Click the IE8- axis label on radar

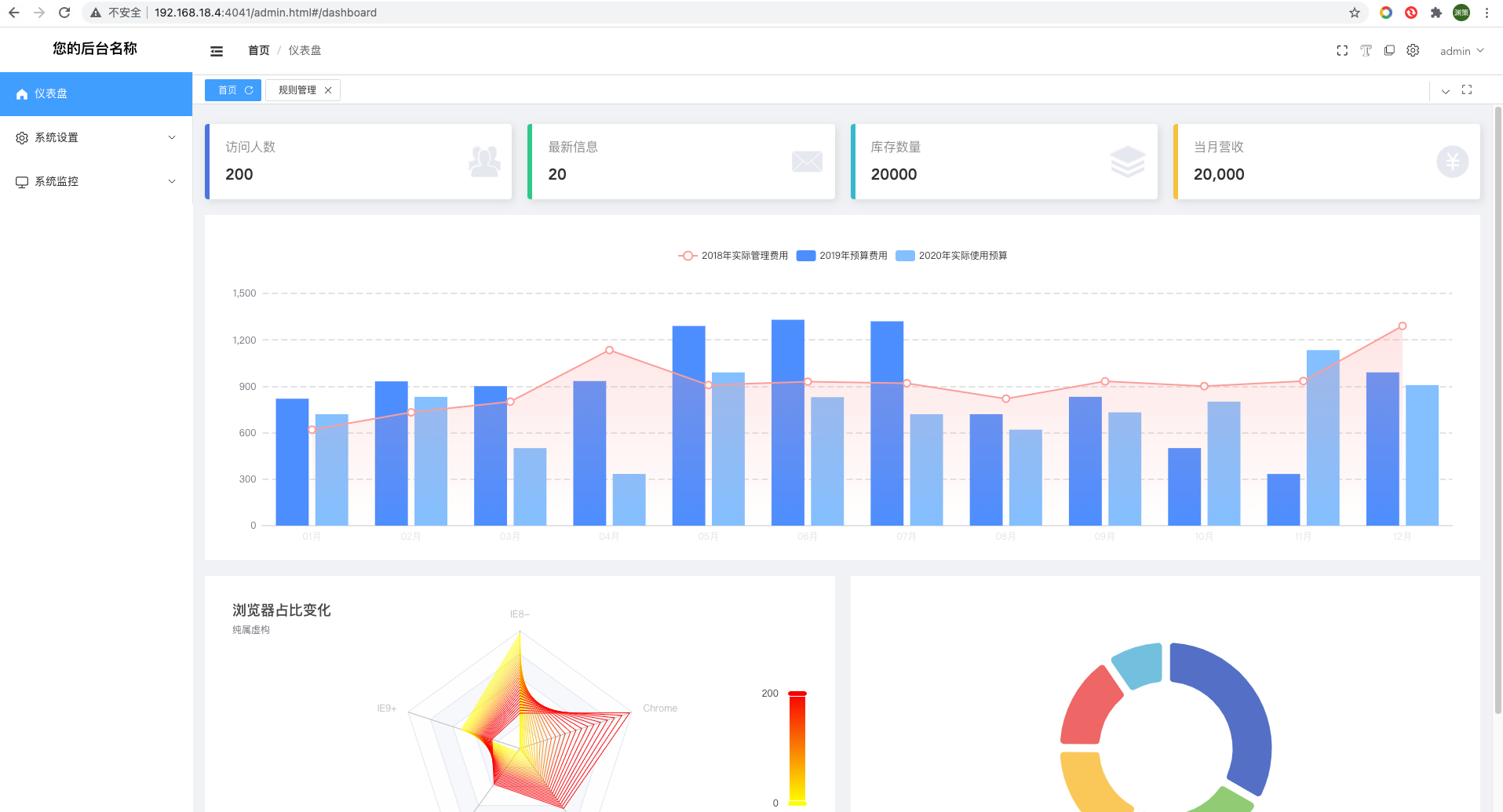[x=520, y=614]
